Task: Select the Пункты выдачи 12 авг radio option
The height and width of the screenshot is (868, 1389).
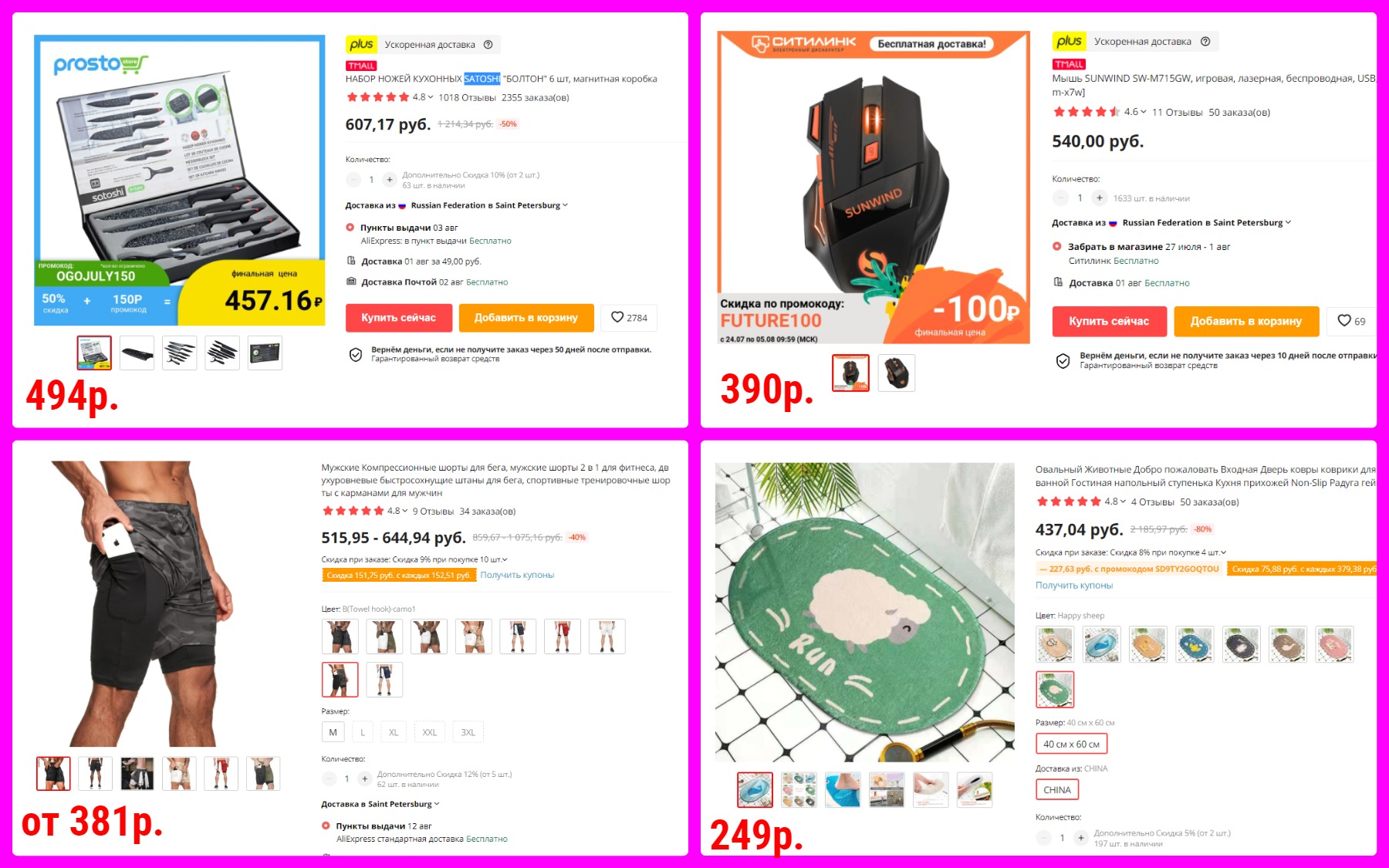Action: click(x=326, y=826)
